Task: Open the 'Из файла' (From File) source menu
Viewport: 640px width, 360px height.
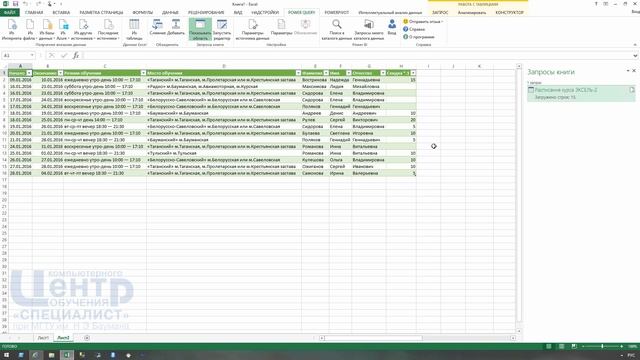Action: [29, 29]
